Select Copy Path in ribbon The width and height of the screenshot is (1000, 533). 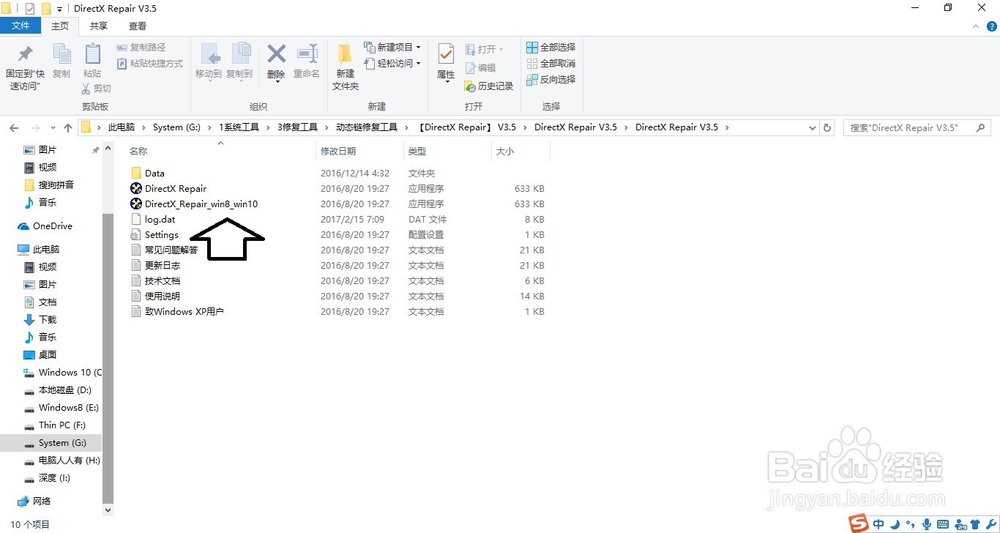click(x=141, y=47)
